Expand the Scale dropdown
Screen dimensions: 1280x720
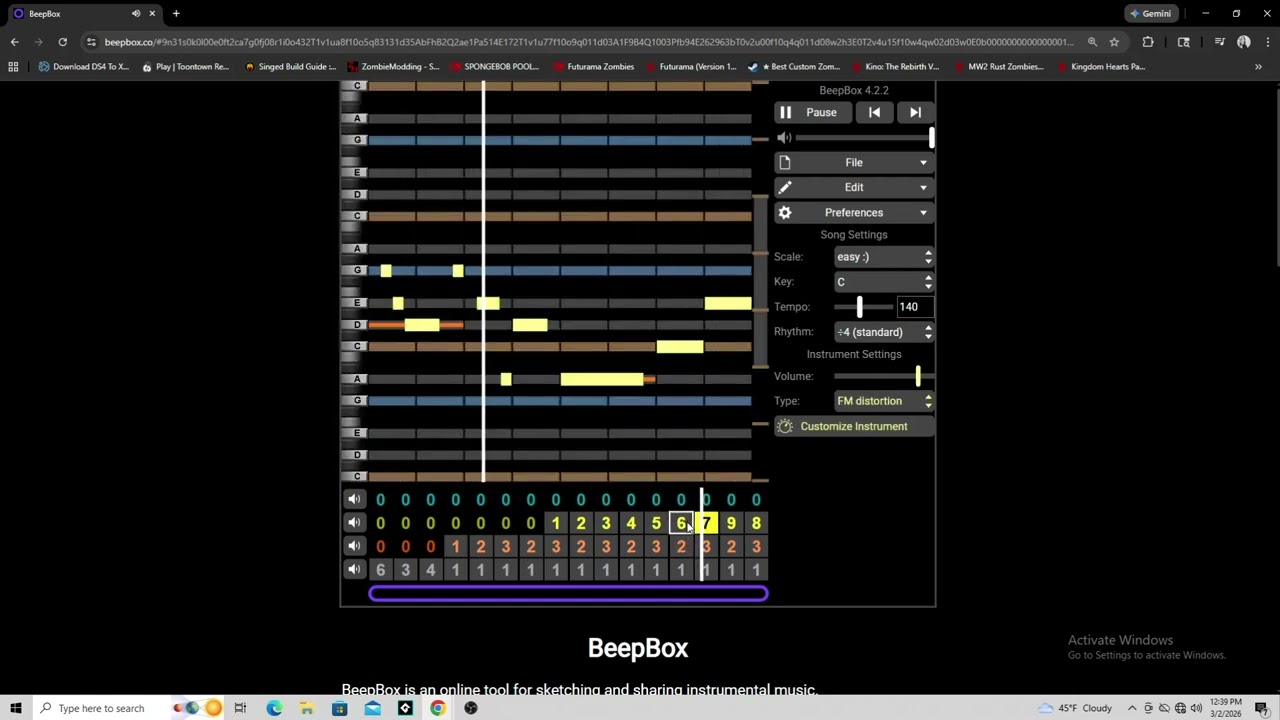pyautogui.click(x=884, y=257)
